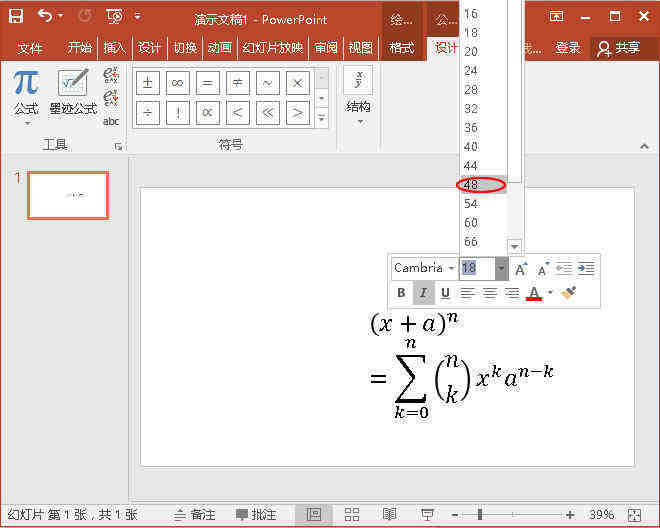This screenshot has height=528, width=660.
Task: Adjust the zoom slider handle
Action: 480,515
